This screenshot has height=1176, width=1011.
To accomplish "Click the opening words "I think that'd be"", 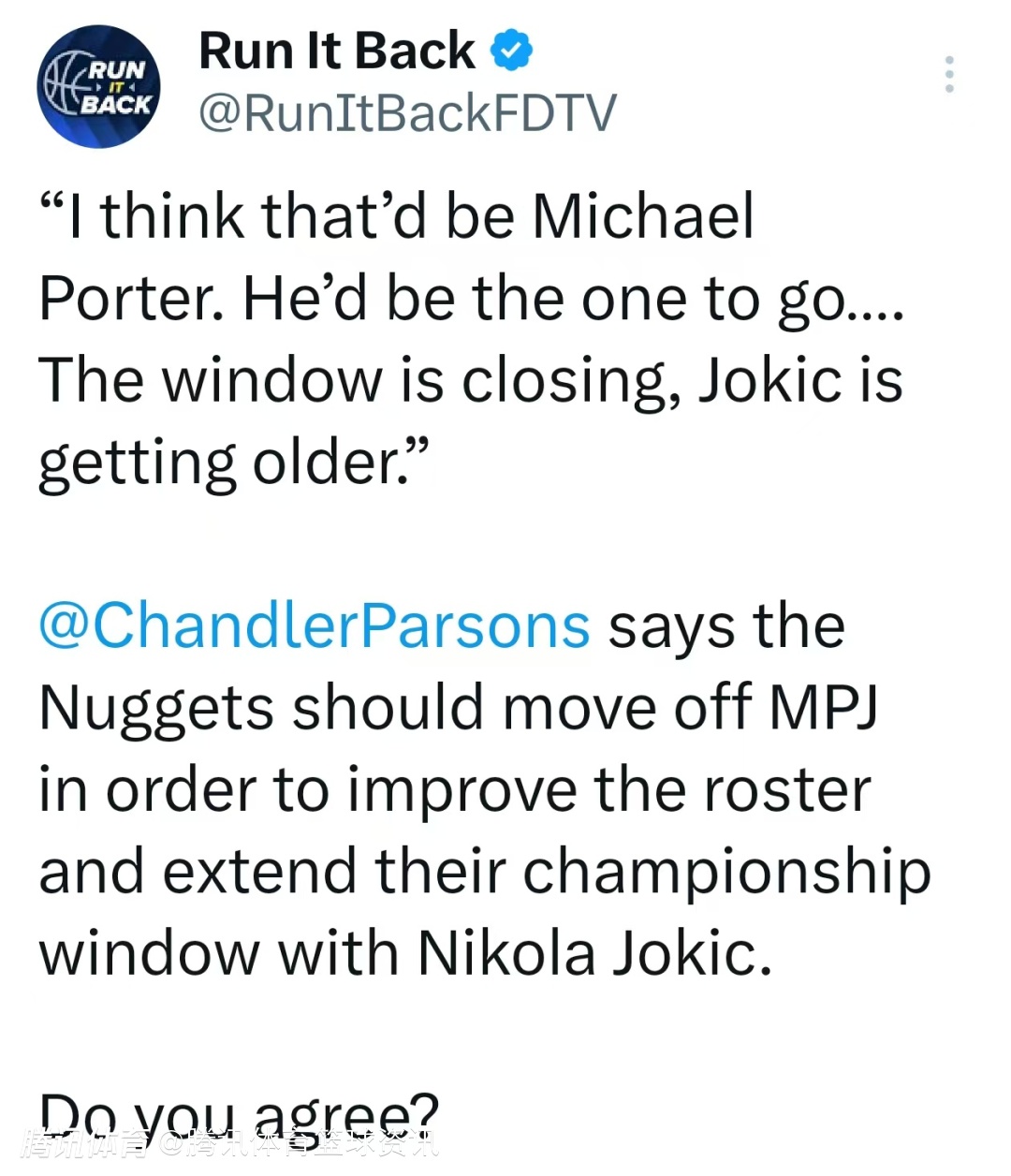I will (x=281, y=216).
